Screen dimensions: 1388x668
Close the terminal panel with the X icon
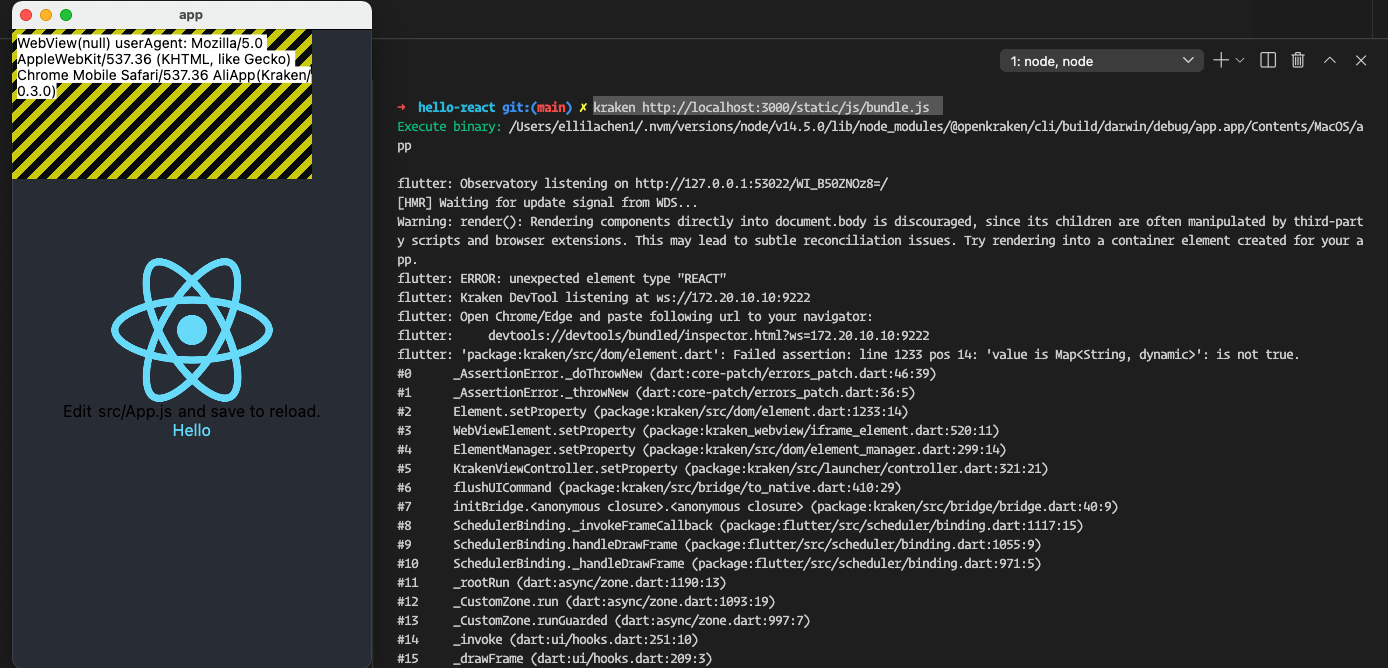pyautogui.click(x=1361, y=60)
